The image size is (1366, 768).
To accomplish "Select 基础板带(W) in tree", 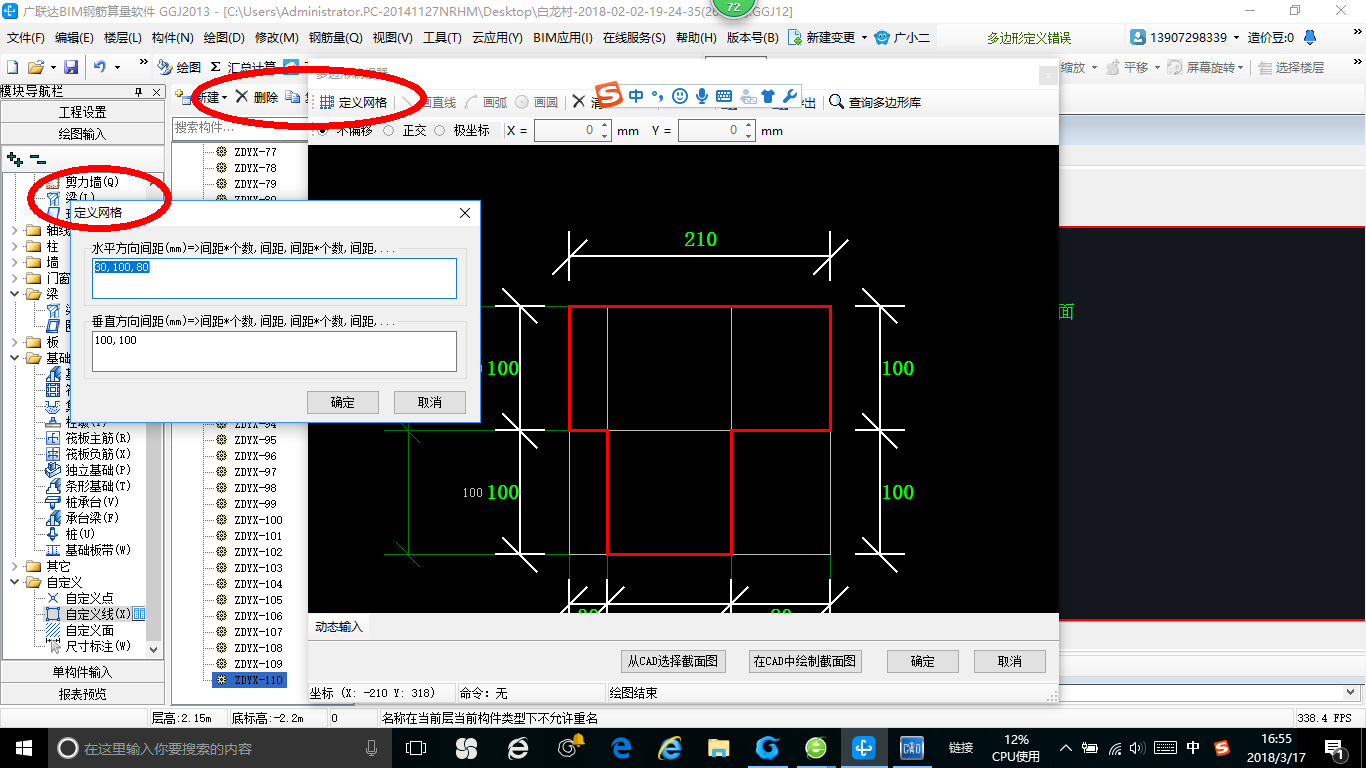I will pyautogui.click(x=89, y=550).
